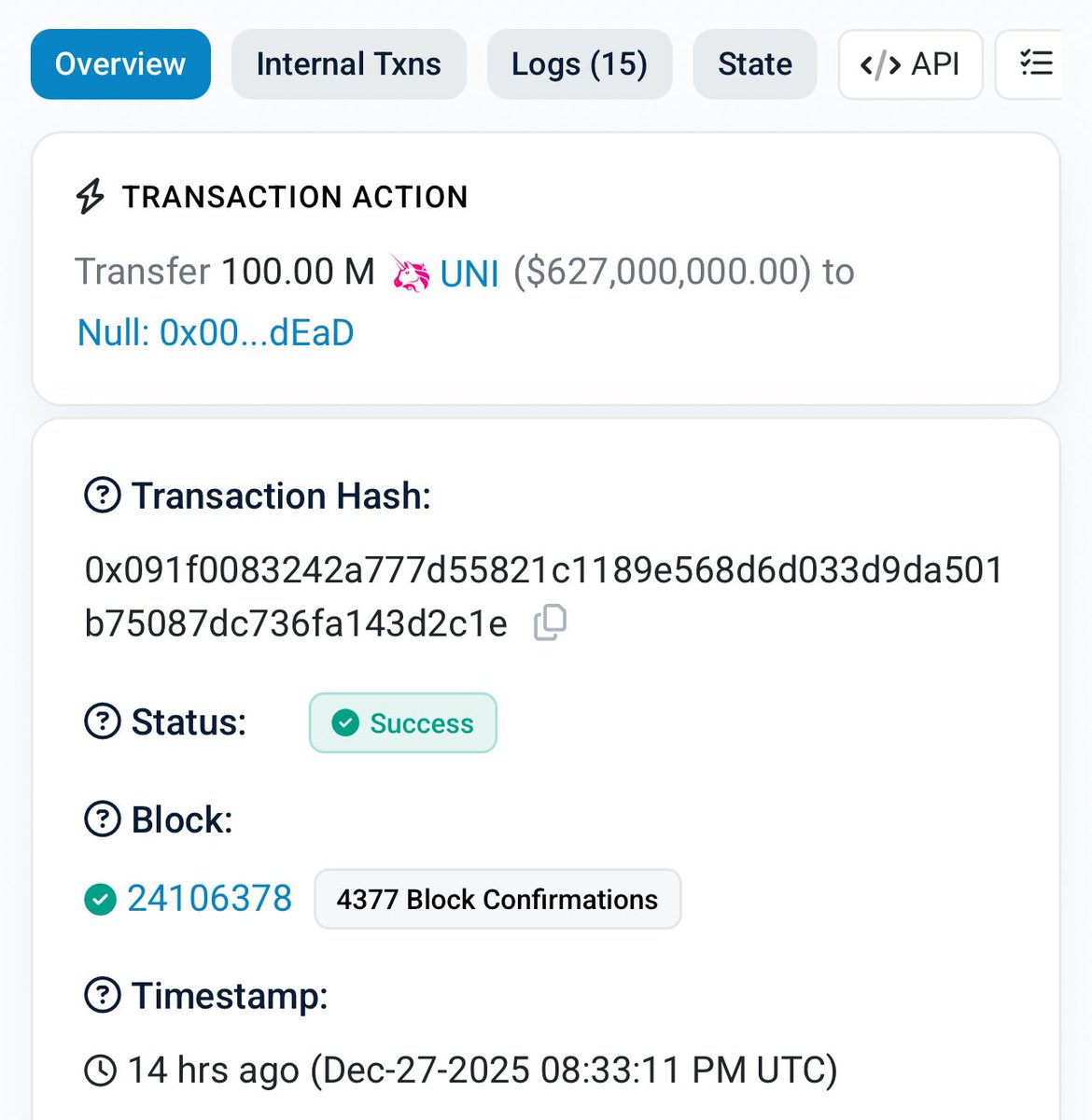Image resolution: width=1092 pixels, height=1120 pixels.
Task: Click the help icon beside Timestamp
Action: pos(103,995)
